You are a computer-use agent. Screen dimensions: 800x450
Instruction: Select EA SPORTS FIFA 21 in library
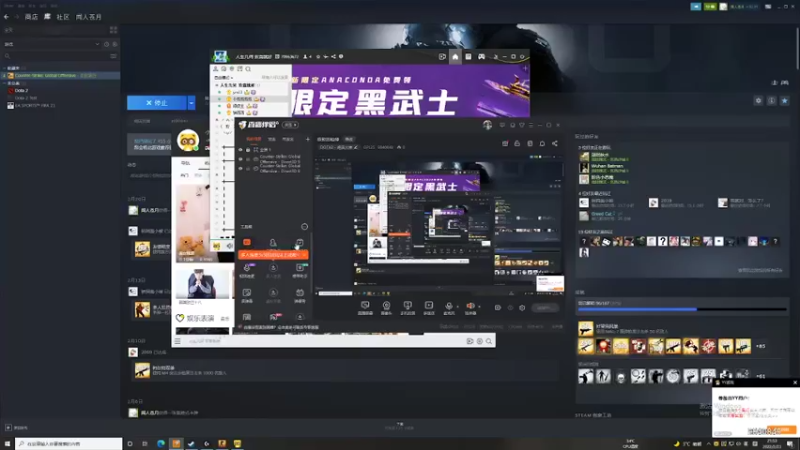coord(32,106)
